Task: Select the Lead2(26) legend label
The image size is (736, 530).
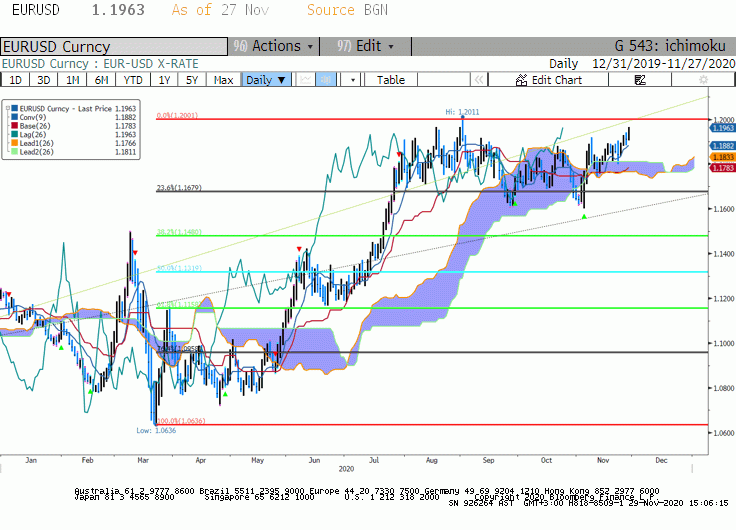Action: pyautogui.click(x=37, y=152)
